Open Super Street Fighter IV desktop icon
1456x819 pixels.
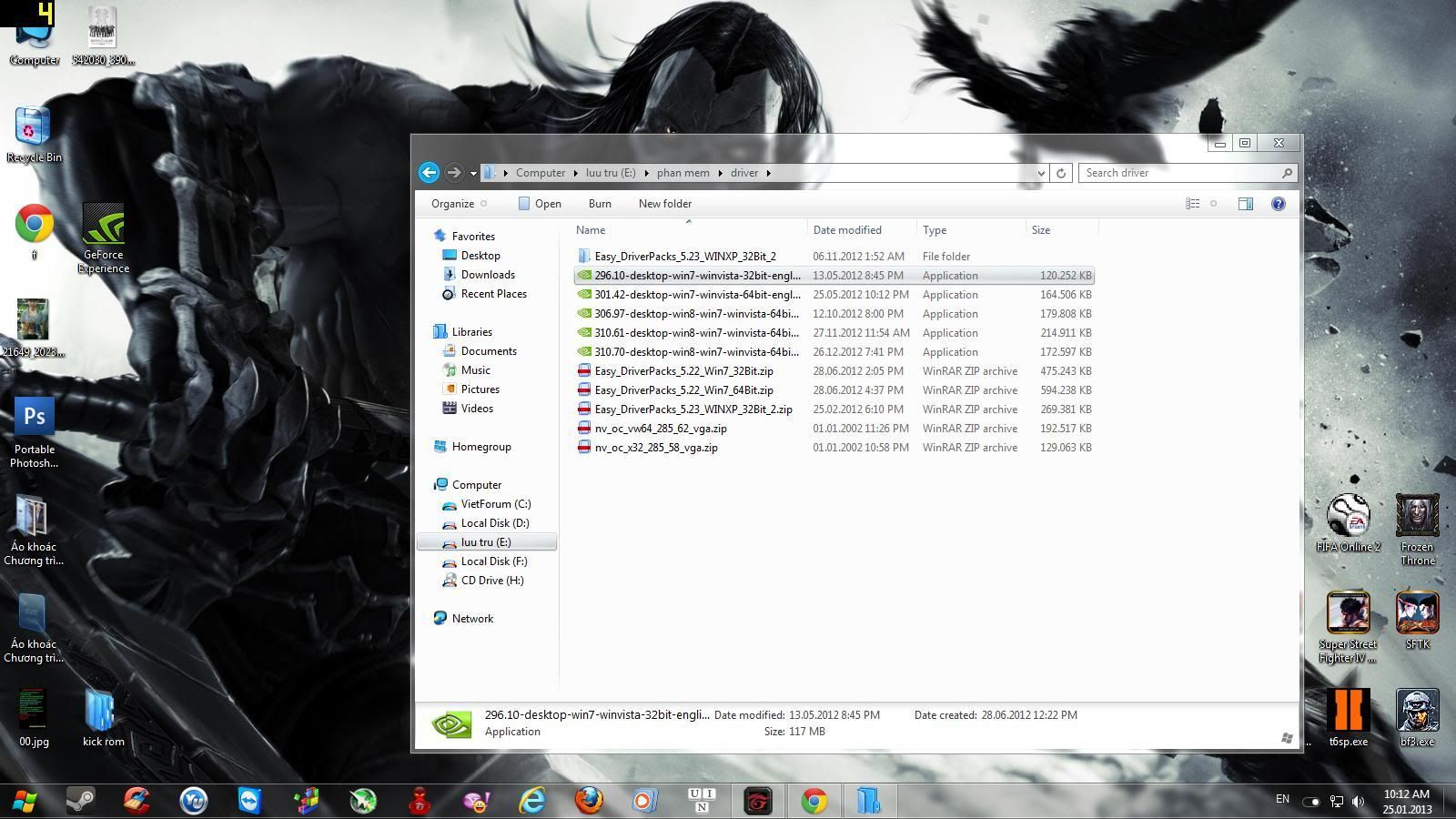point(1348,628)
